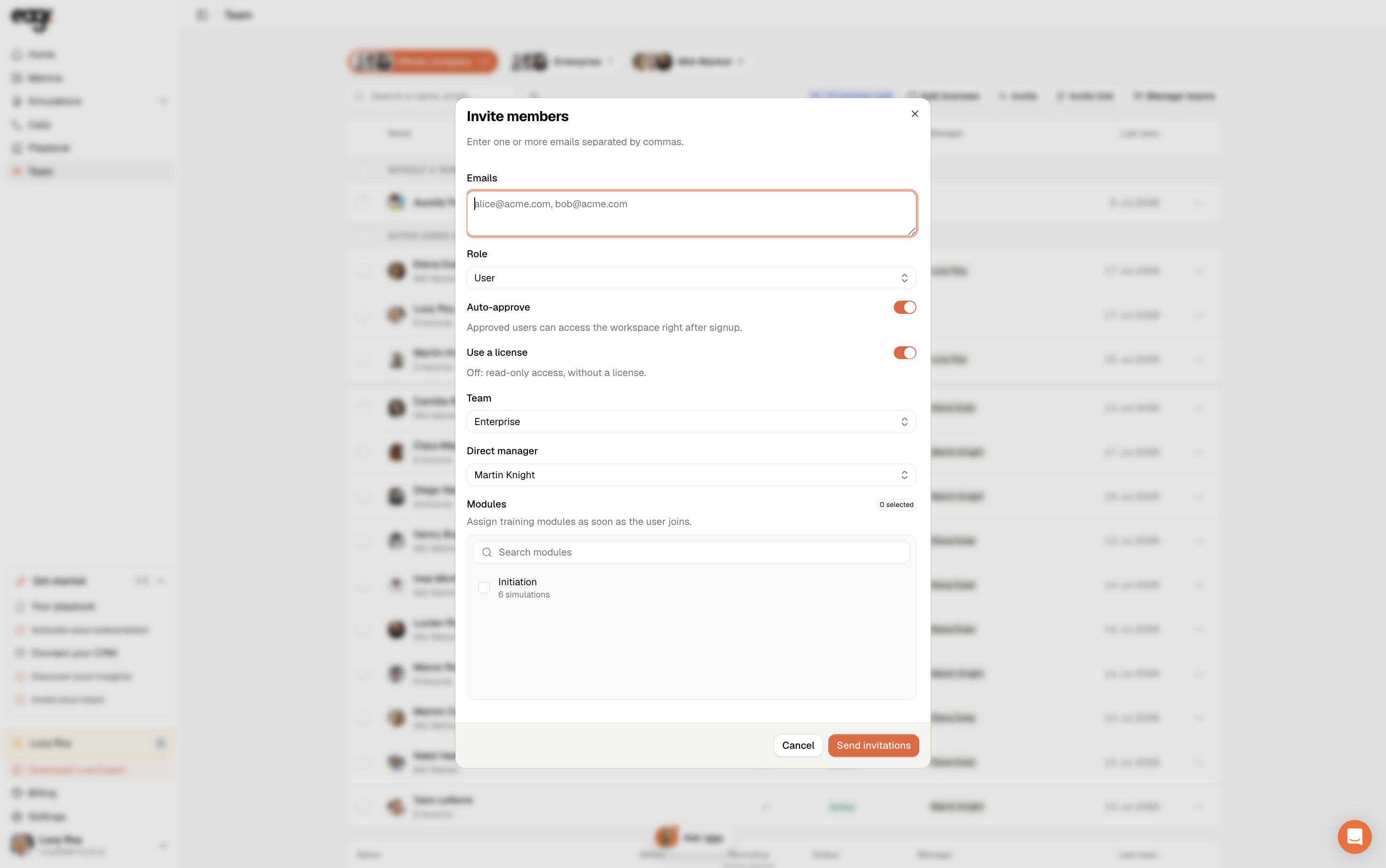
Task: Click the Search modules field
Action: [691, 552]
